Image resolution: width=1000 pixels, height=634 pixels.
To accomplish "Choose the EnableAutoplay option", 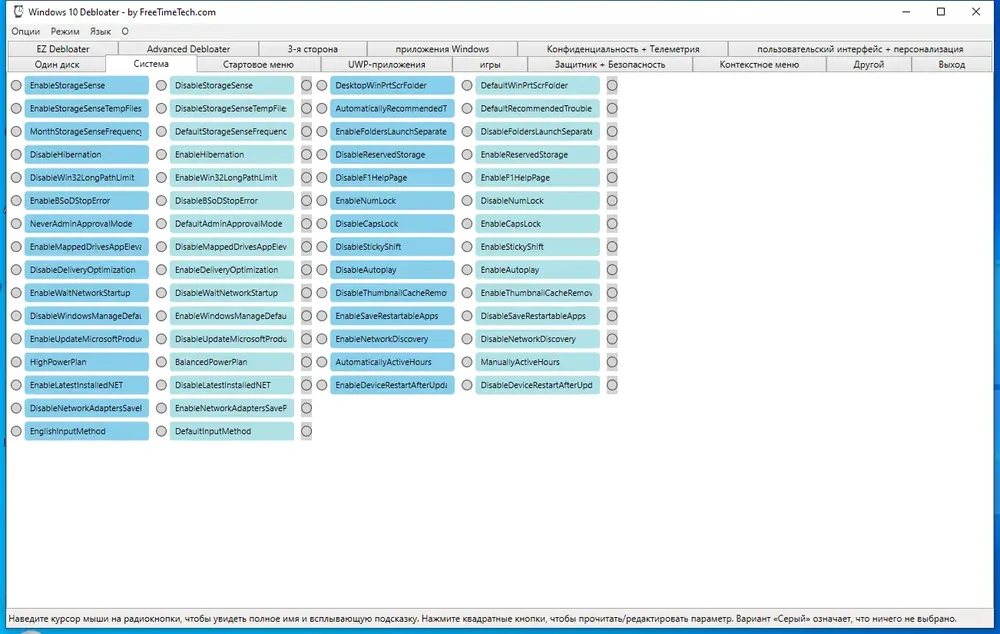I will (x=467, y=270).
